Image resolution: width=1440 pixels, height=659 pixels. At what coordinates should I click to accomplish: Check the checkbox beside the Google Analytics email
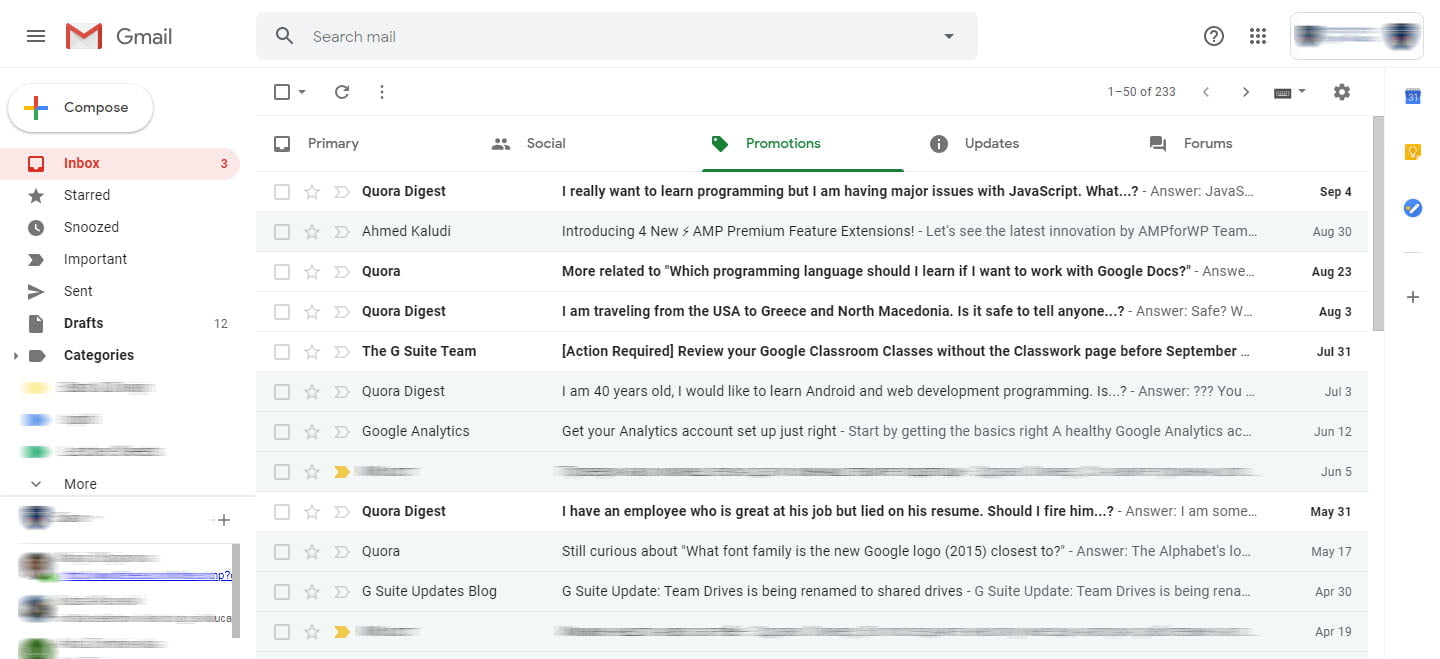[281, 431]
